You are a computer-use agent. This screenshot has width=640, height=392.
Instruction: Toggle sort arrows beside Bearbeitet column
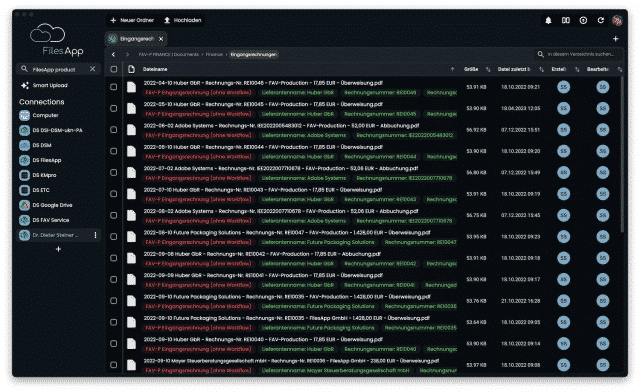[x=620, y=69]
